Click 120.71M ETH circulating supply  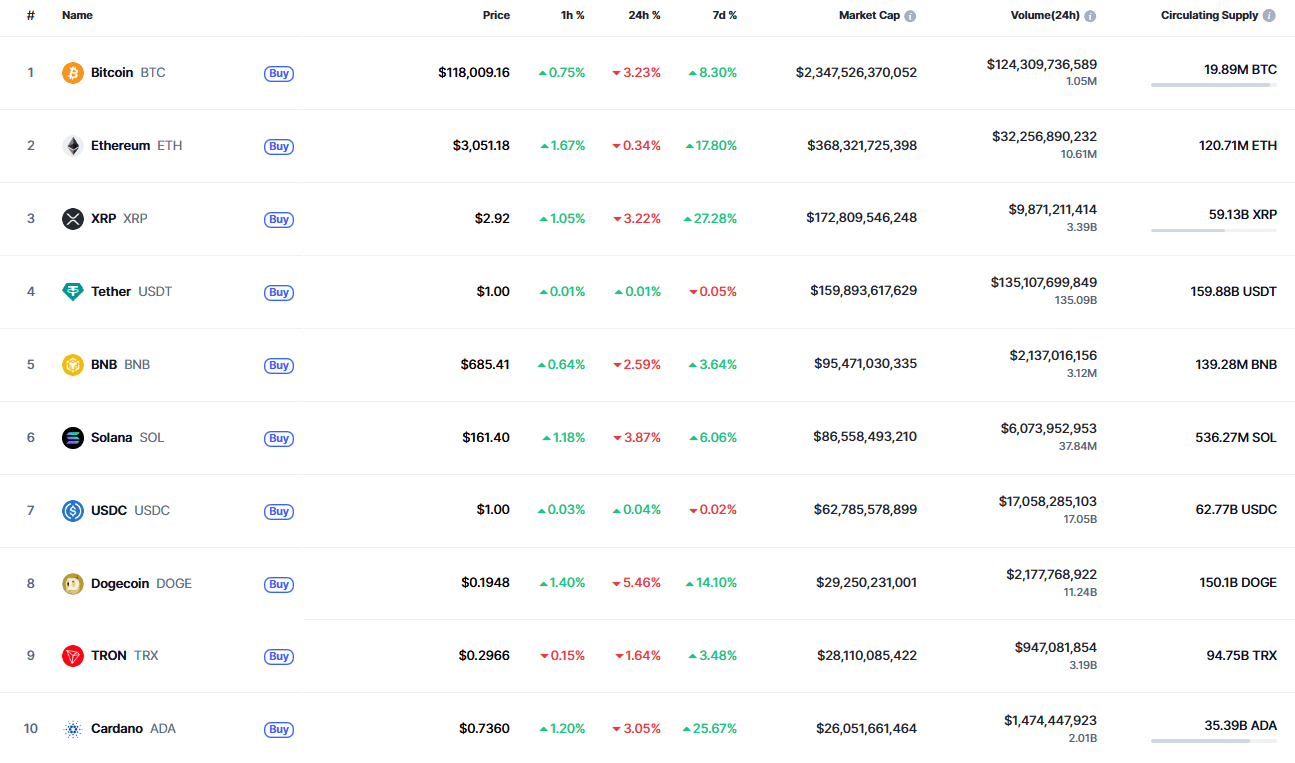pyautogui.click(x=1238, y=146)
